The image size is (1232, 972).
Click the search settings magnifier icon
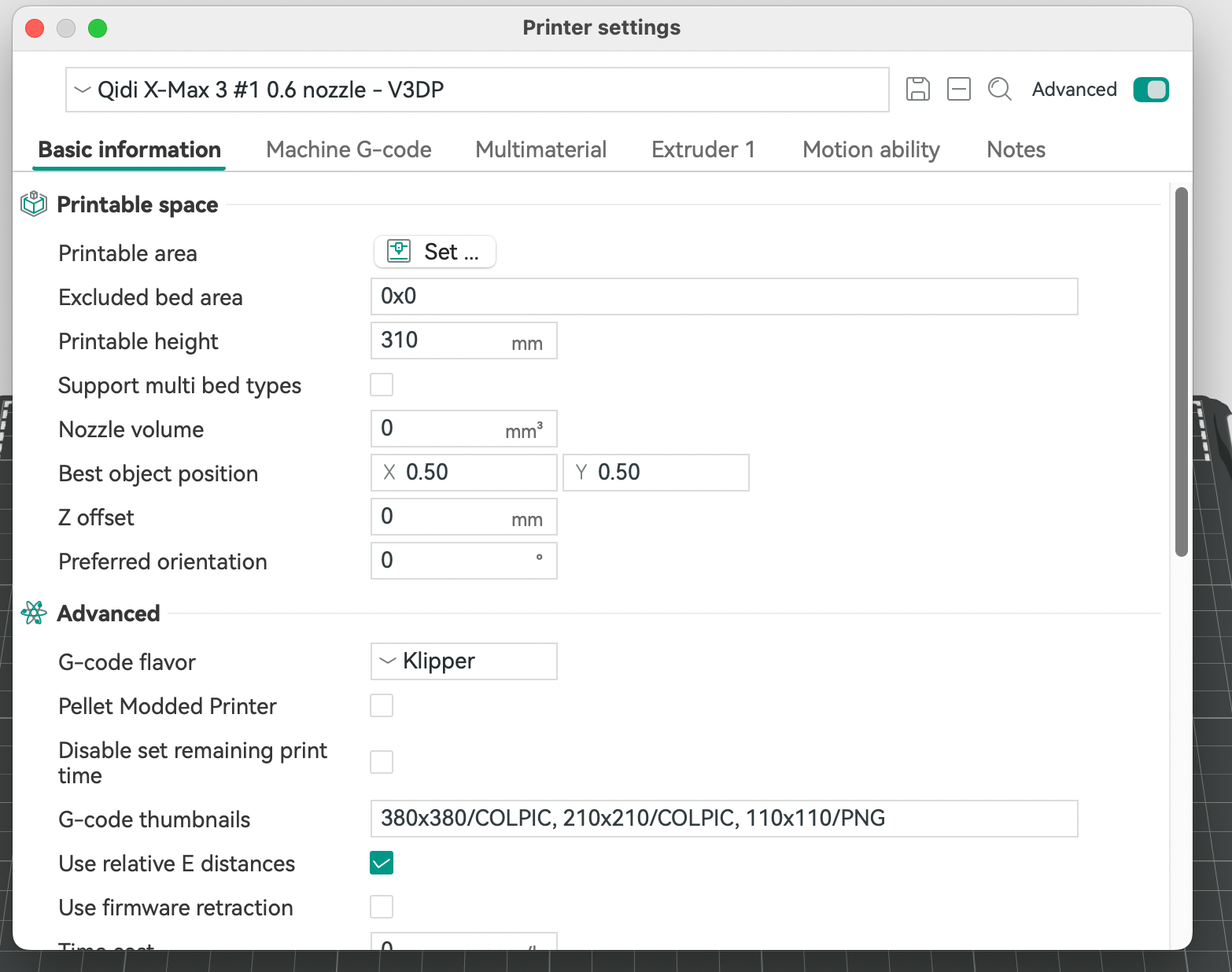tap(999, 90)
